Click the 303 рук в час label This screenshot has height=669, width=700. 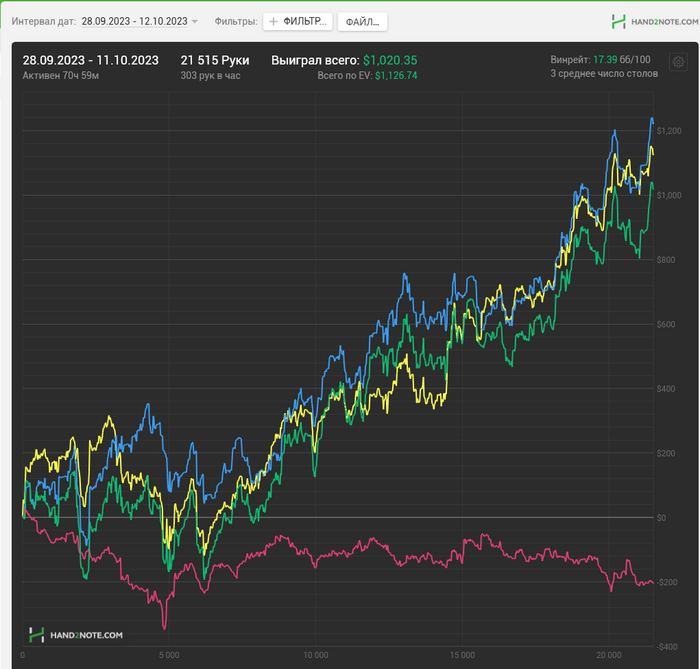(x=210, y=76)
